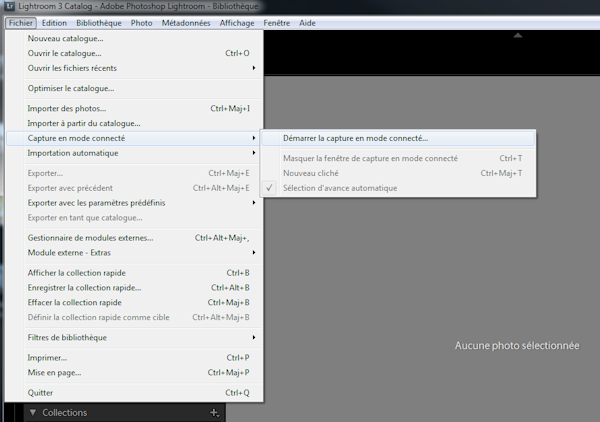The height and width of the screenshot is (422, 600).
Task: Open the Edition menu
Action: pos(55,22)
